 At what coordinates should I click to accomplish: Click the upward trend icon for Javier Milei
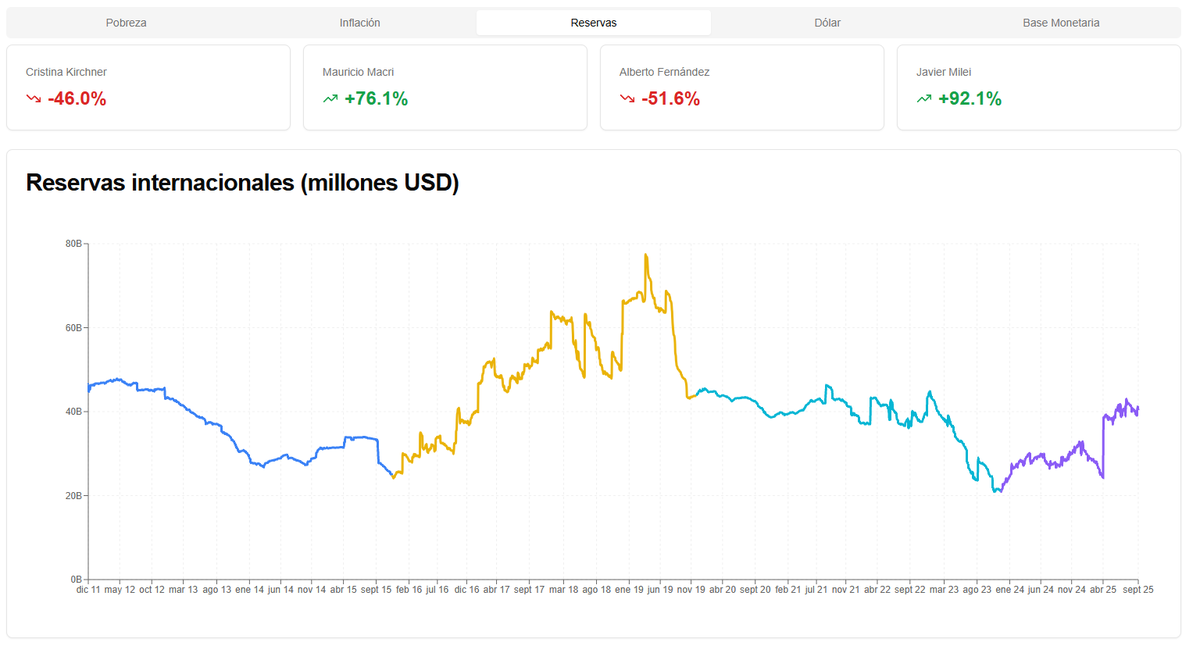click(925, 99)
